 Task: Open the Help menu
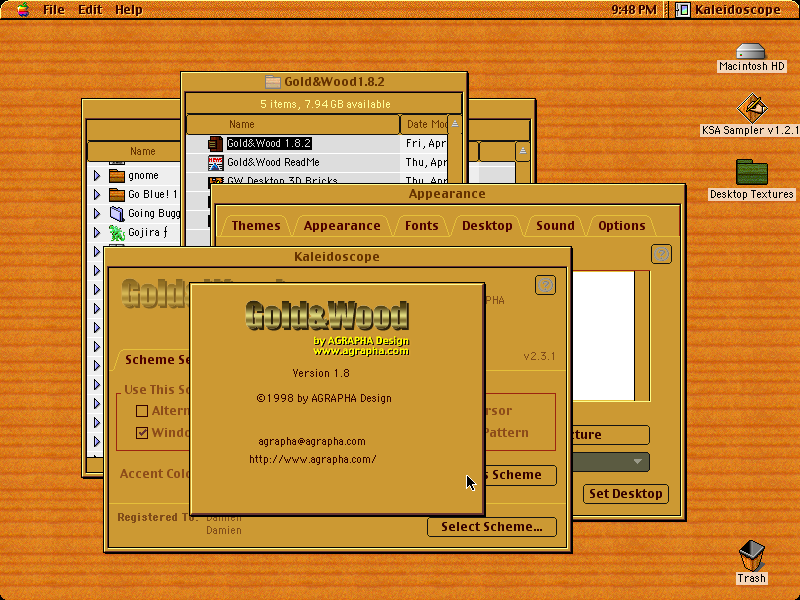pos(129,10)
